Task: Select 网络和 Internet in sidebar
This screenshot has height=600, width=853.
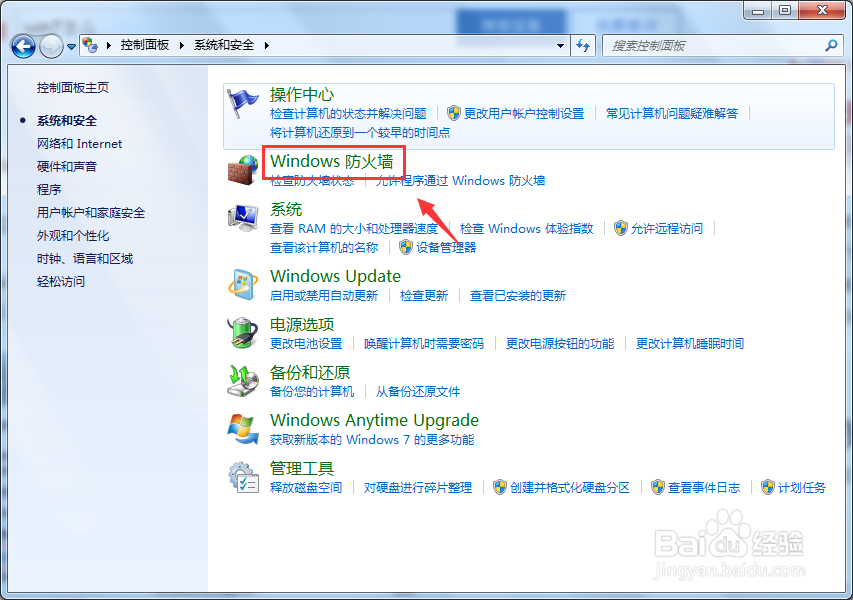Action: click(x=79, y=144)
